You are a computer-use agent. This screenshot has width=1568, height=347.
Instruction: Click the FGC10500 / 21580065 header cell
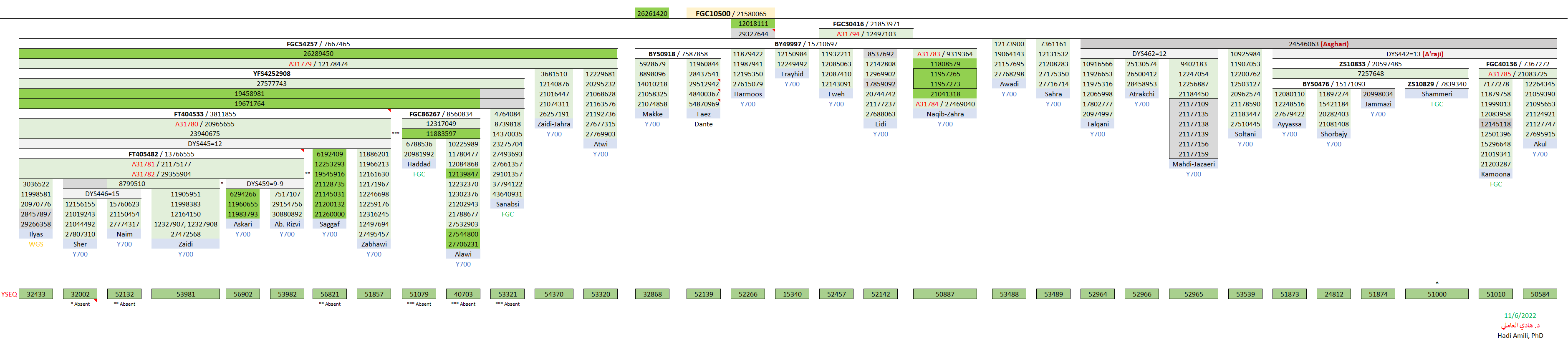click(730, 13)
